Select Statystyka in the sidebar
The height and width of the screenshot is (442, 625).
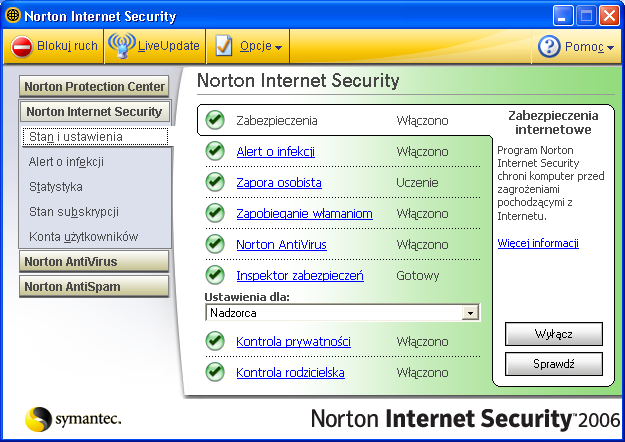pyautogui.click(x=55, y=187)
